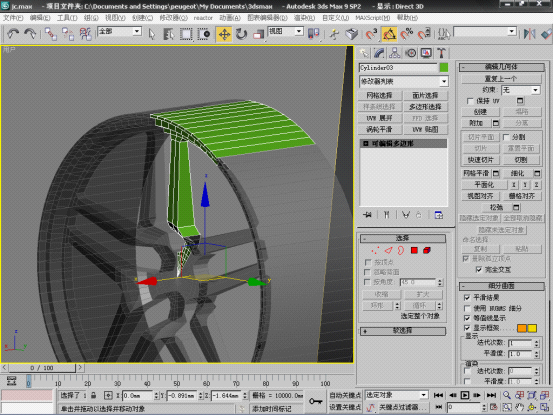Open the 约束 constraint dropdown
This screenshot has height=415, width=553.
pyautogui.click(x=521, y=90)
